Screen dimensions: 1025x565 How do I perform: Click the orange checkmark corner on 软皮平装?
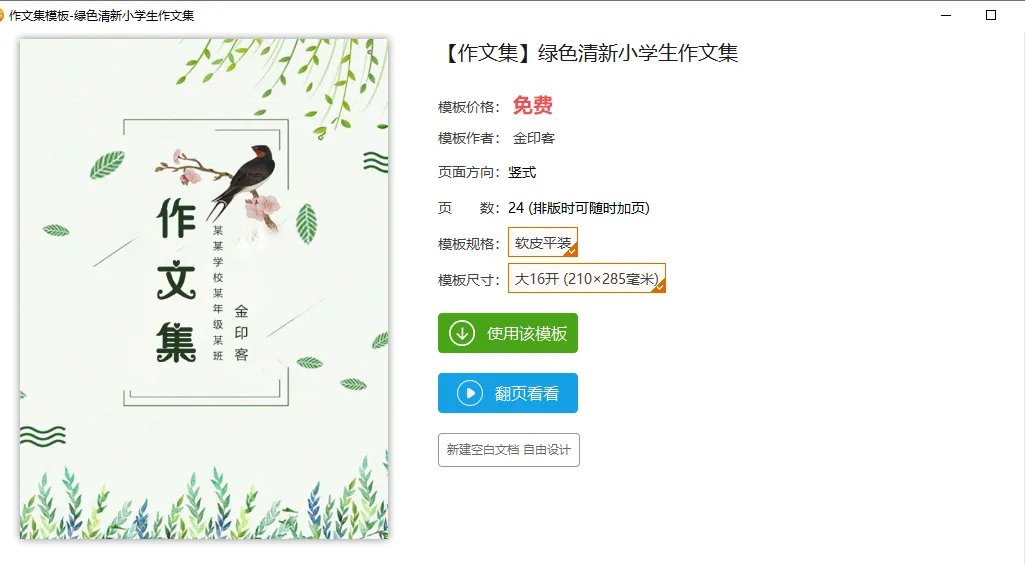point(571,250)
